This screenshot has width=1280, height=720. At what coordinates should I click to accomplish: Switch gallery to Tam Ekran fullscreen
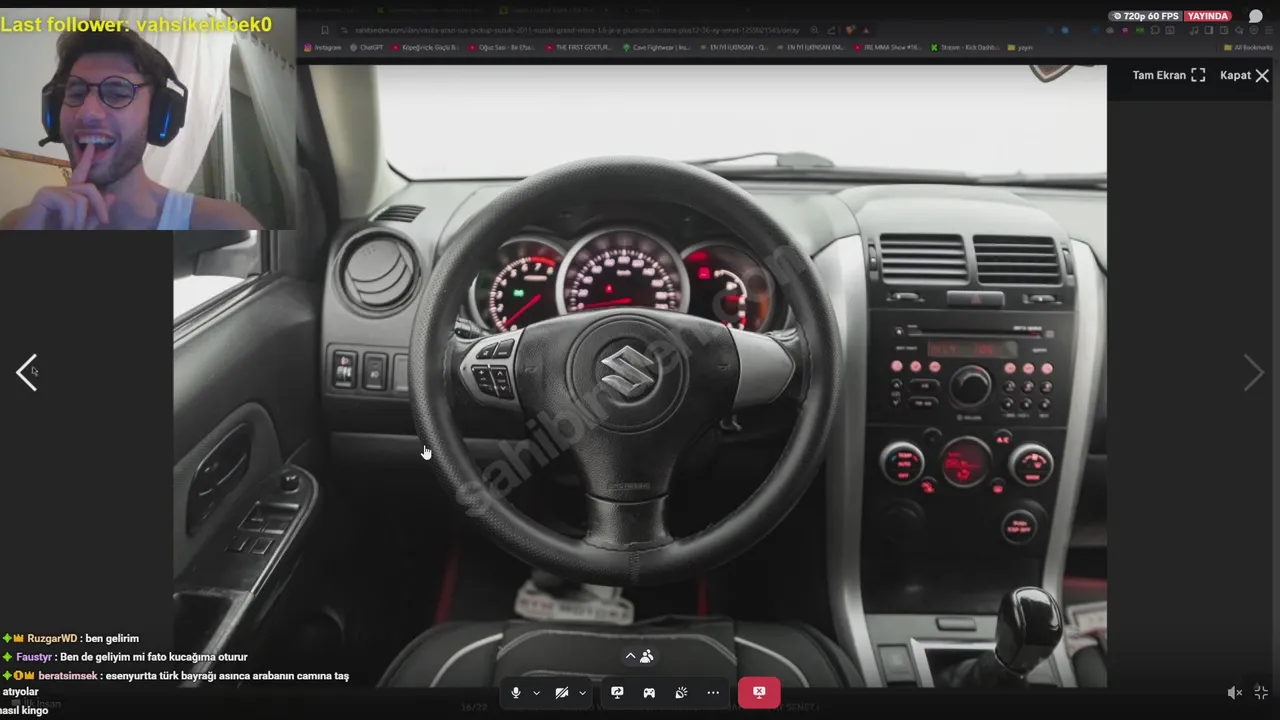point(1169,75)
